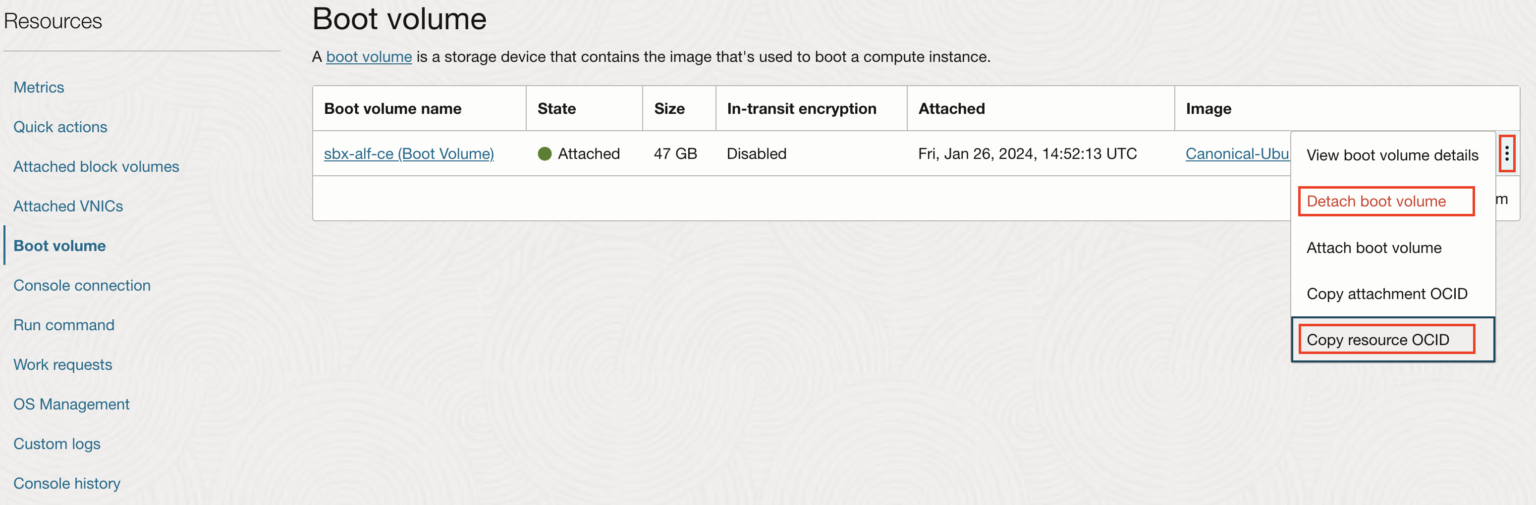Click the three-dot actions menu icon
1536x505 pixels.
pos(1507,154)
